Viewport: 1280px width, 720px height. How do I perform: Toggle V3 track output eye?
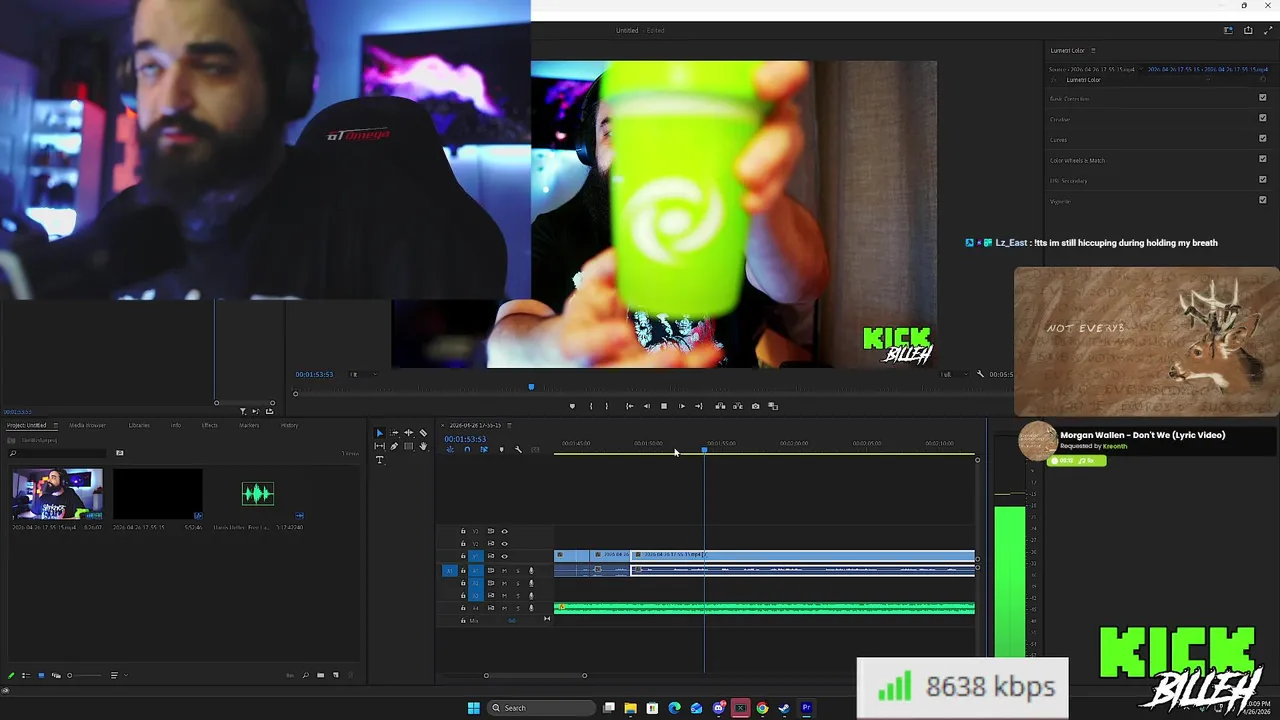point(504,531)
